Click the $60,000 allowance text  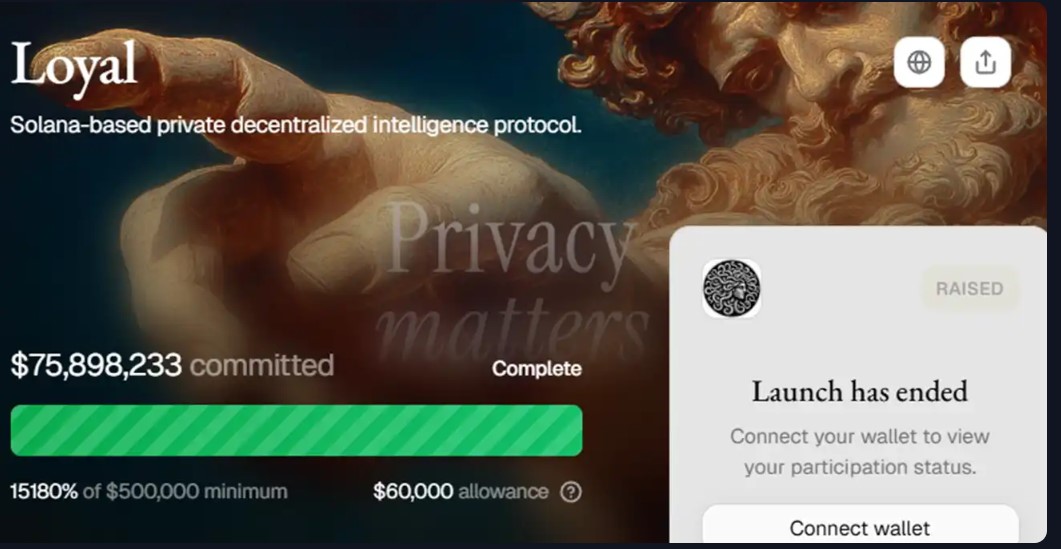click(x=460, y=492)
